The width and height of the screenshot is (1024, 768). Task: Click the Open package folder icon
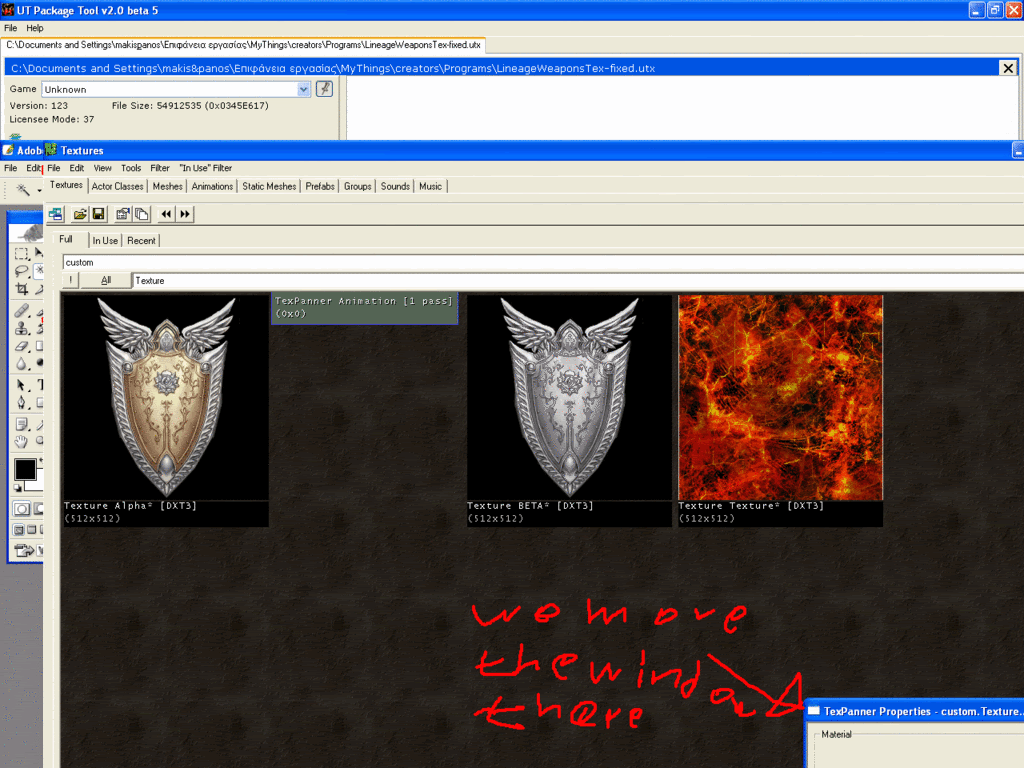coord(79,214)
